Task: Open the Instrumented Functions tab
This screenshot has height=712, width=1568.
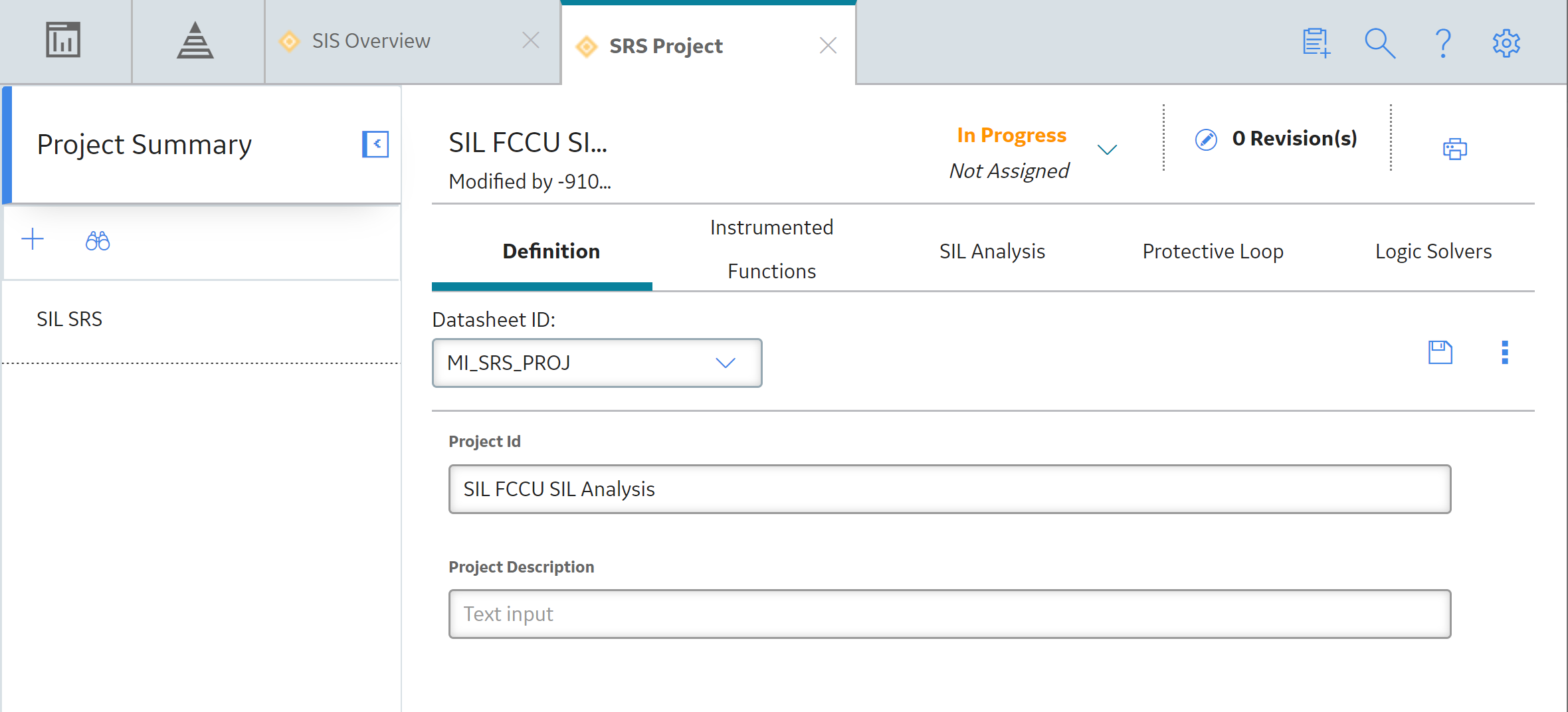Action: tap(771, 249)
